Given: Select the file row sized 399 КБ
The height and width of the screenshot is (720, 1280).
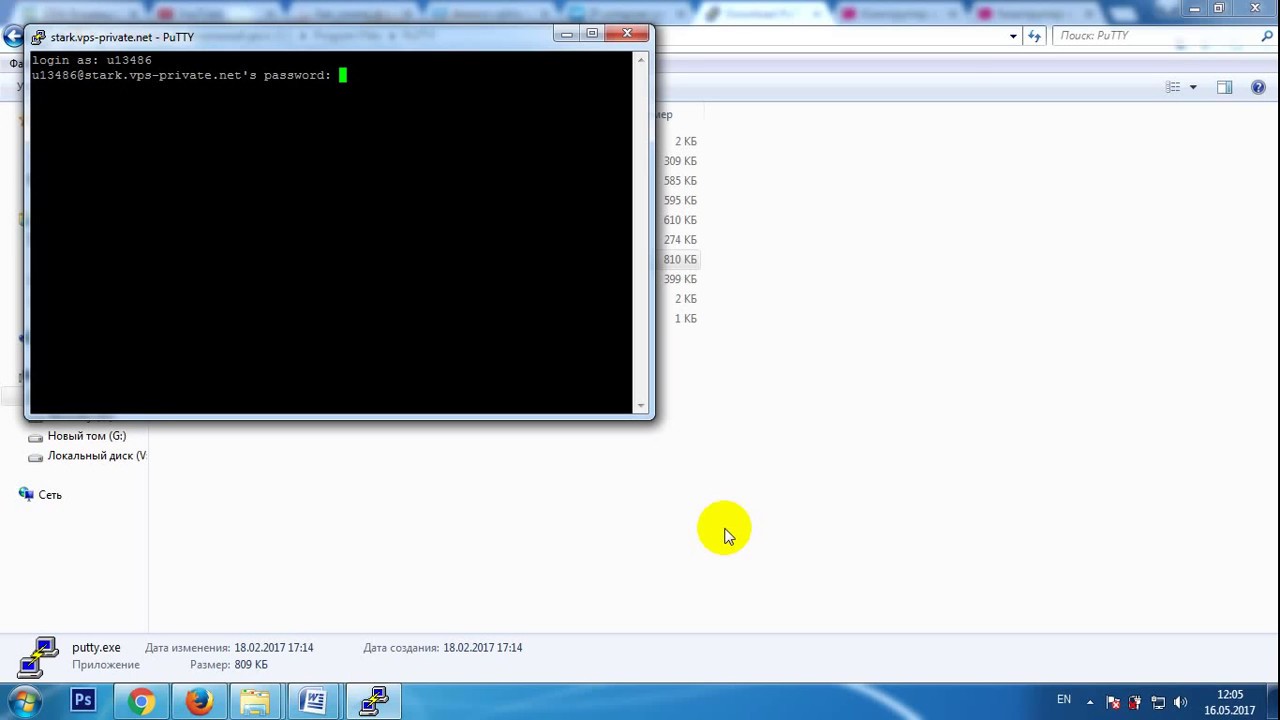Looking at the screenshot, I should point(680,279).
